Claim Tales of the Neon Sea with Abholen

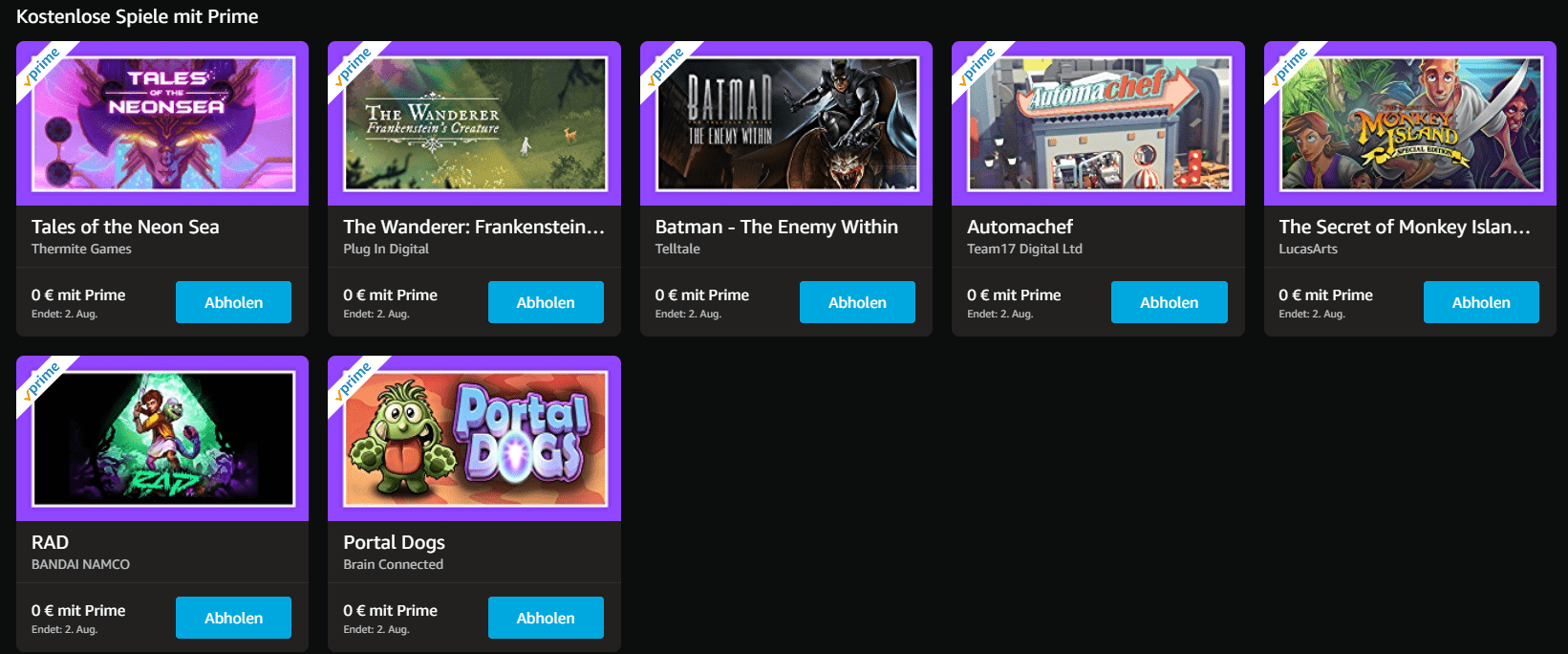click(233, 302)
